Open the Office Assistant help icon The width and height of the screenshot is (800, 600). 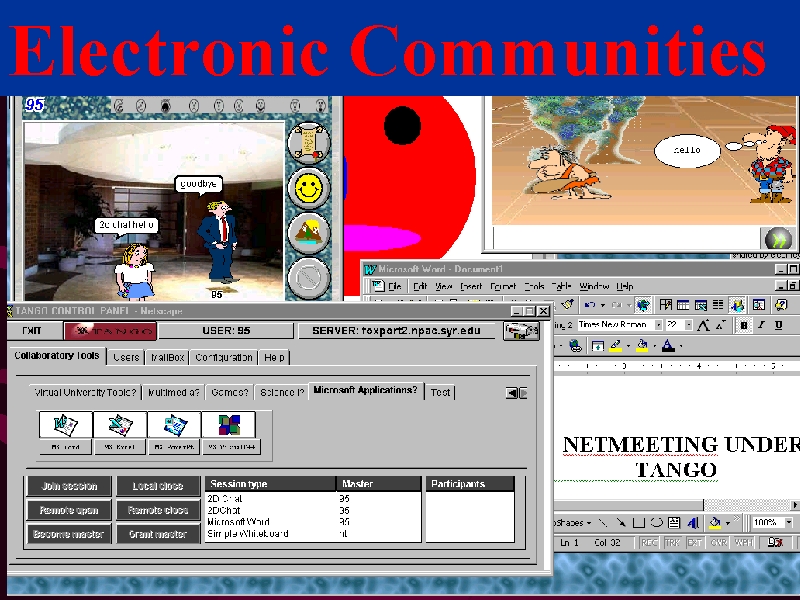tap(781, 305)
